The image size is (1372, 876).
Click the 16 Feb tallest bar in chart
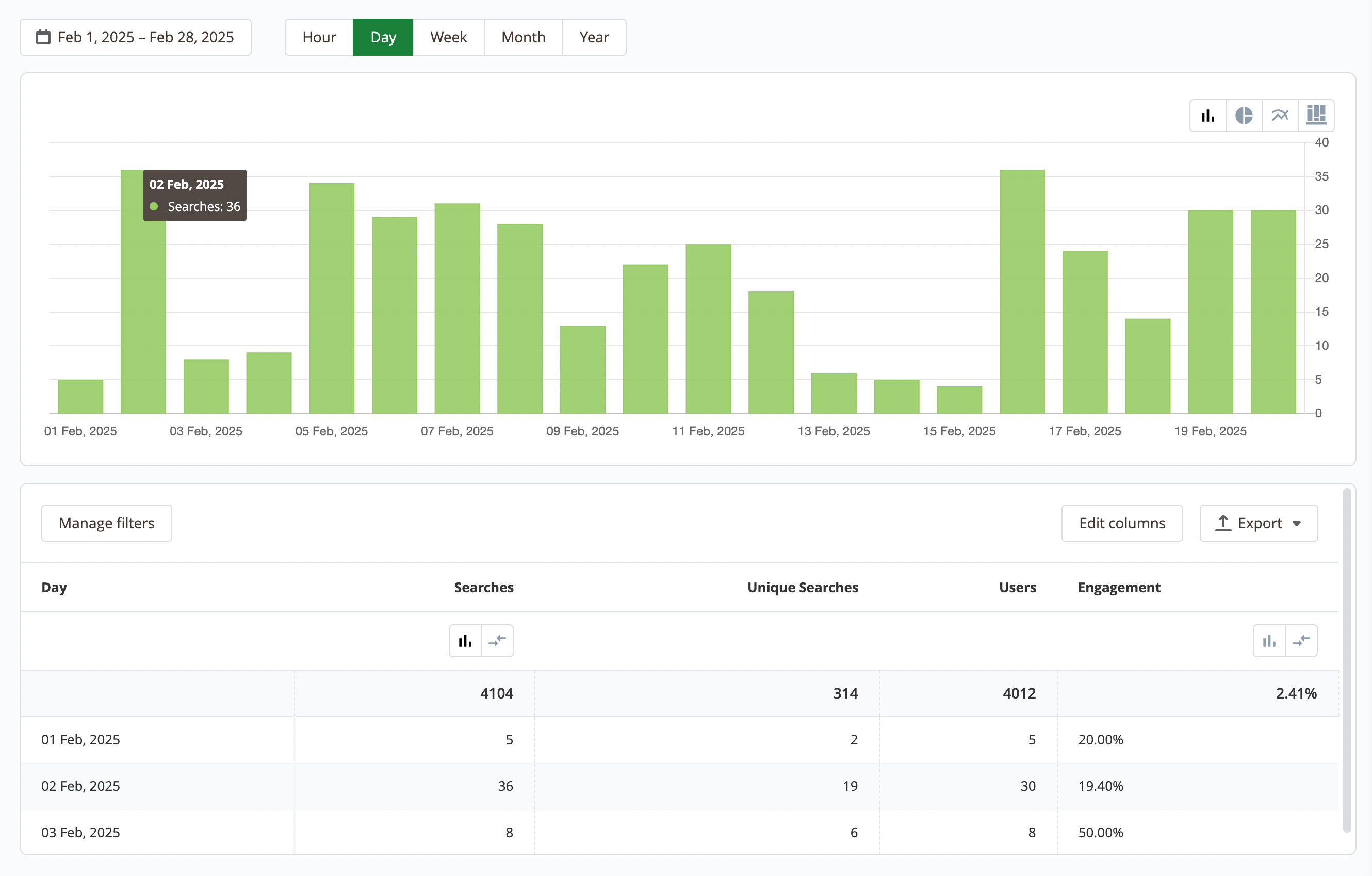point(1022,291)
